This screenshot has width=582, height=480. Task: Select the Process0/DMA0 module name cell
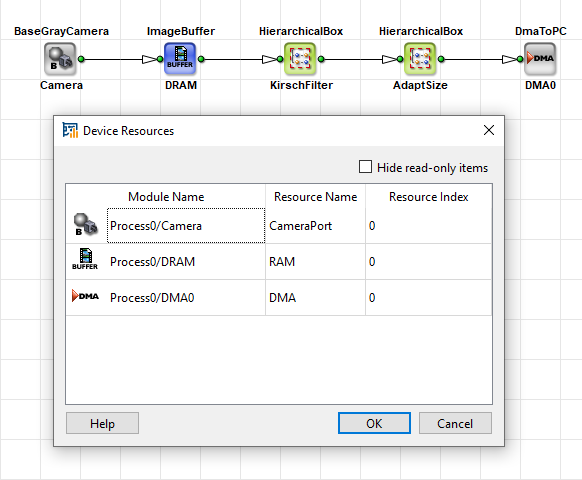(186, 298)
